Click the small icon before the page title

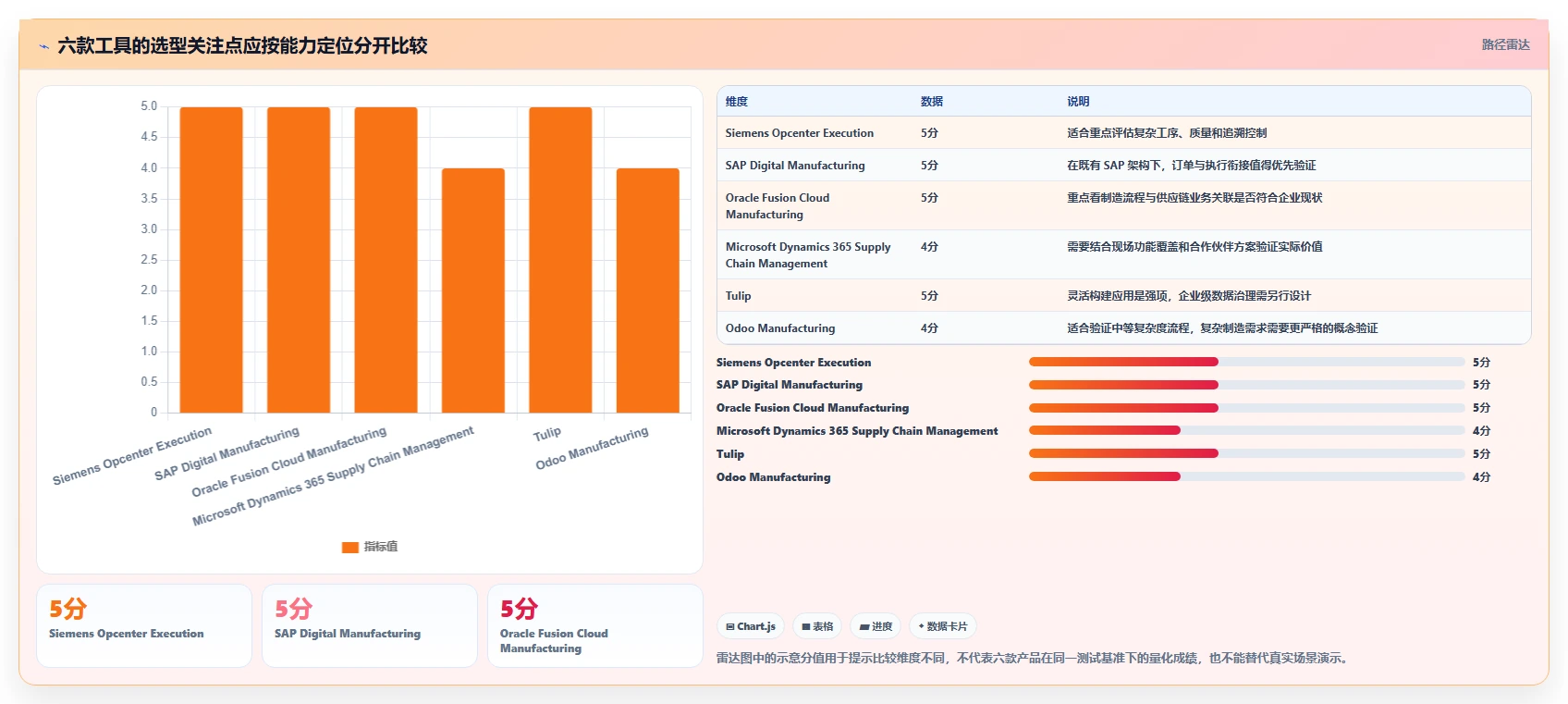(x=44, y=46)
